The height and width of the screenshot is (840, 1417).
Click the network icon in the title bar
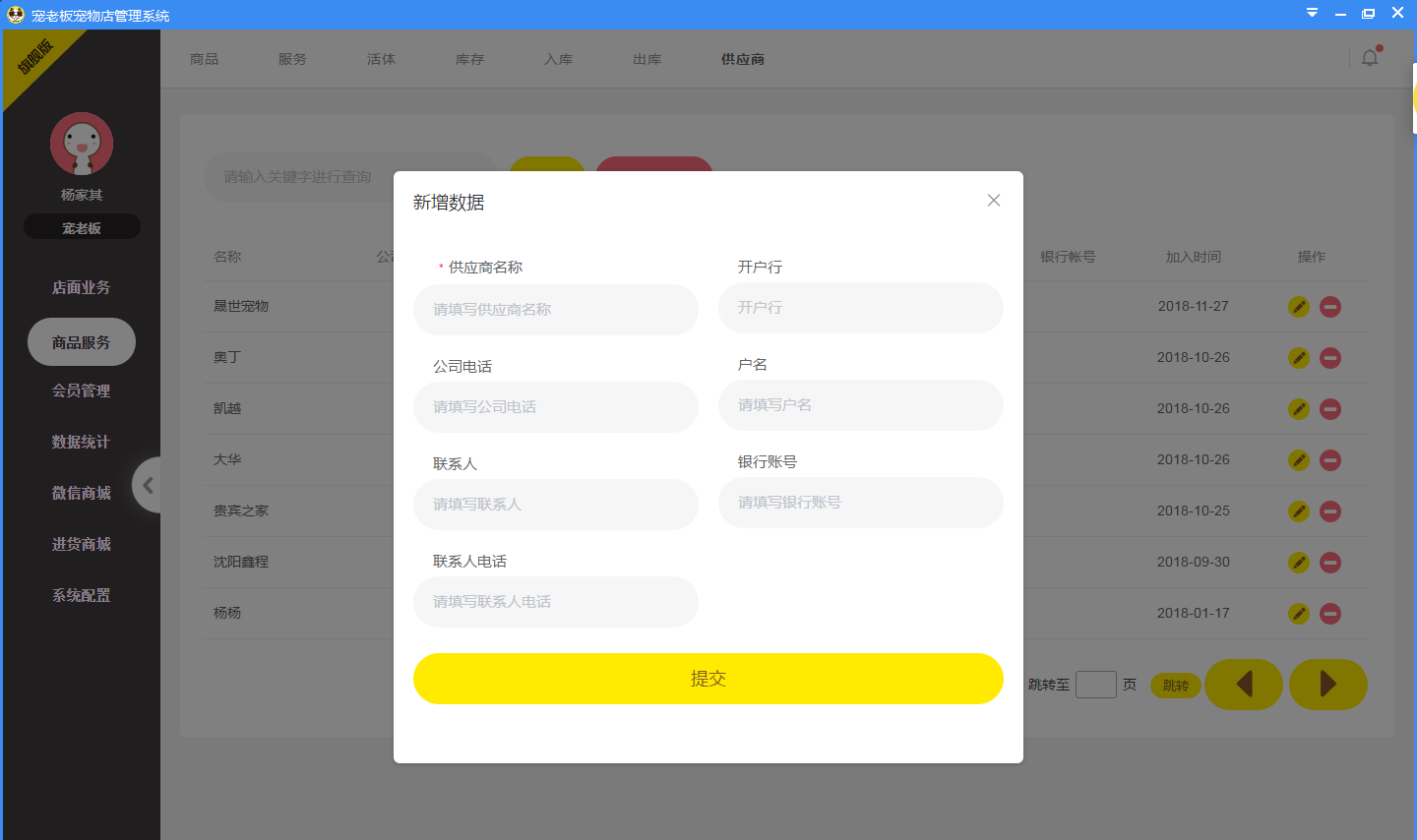click(1311, 13)
